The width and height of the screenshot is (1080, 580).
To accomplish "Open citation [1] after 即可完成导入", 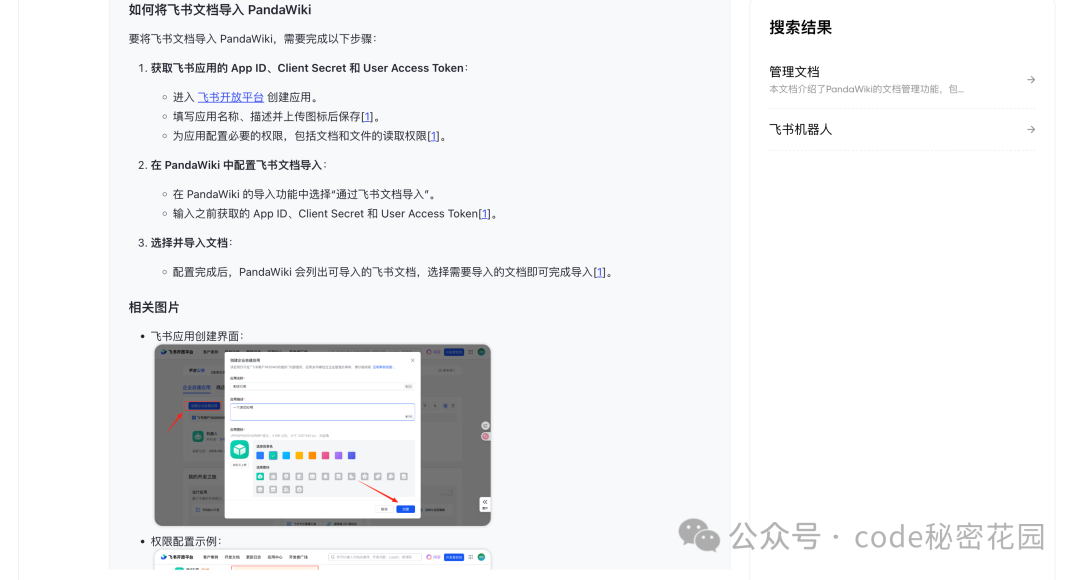I will point(599,272).
